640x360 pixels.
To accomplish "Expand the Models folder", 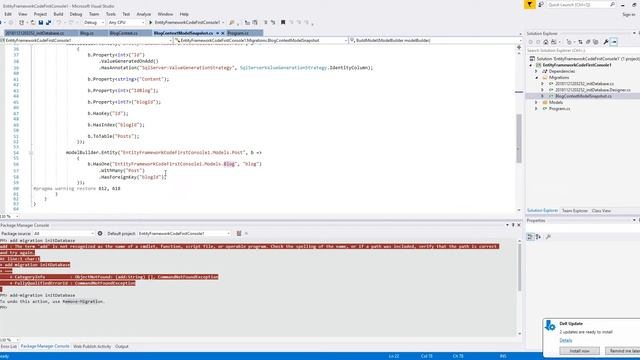I will click(x=537, y=102).
